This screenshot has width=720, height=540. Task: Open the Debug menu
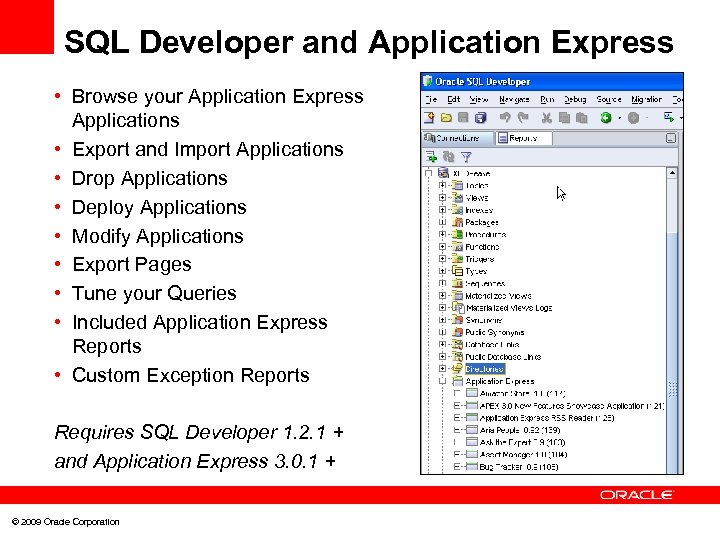pyautogui.click(x=575, y=99)
